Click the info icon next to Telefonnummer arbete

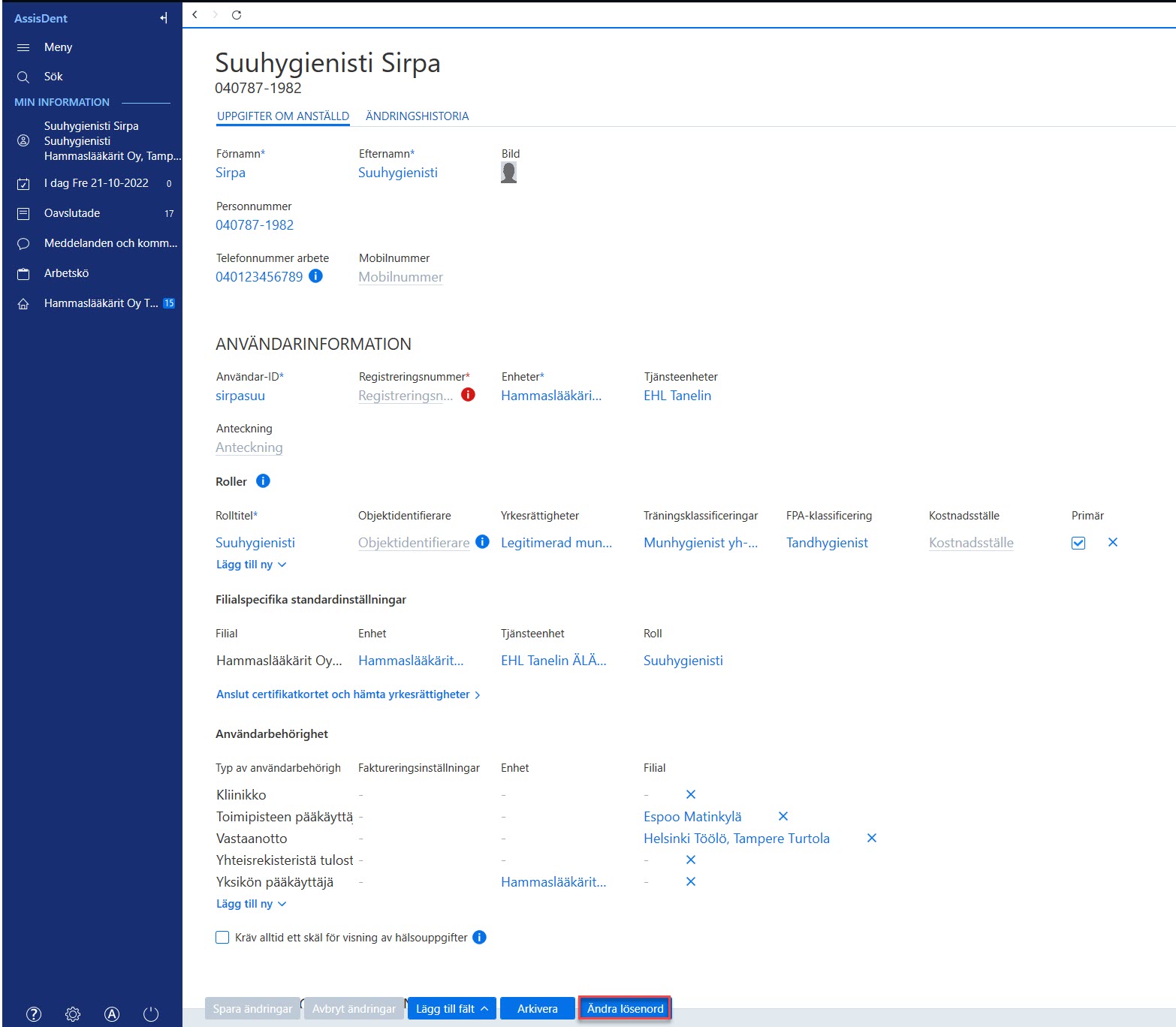316,276
